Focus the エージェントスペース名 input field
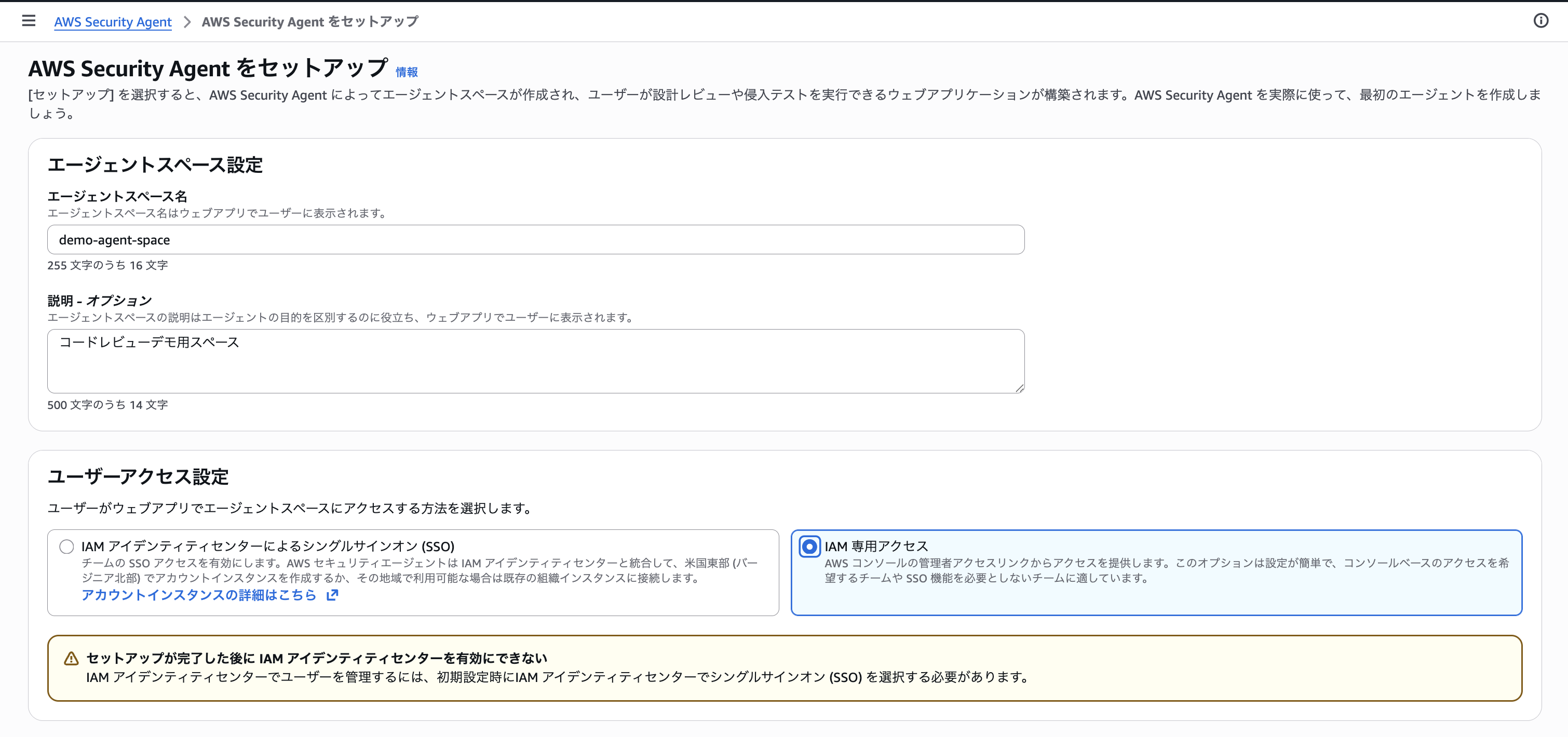This screenshot has width=1568, height=737. click(x=536, y=239)
